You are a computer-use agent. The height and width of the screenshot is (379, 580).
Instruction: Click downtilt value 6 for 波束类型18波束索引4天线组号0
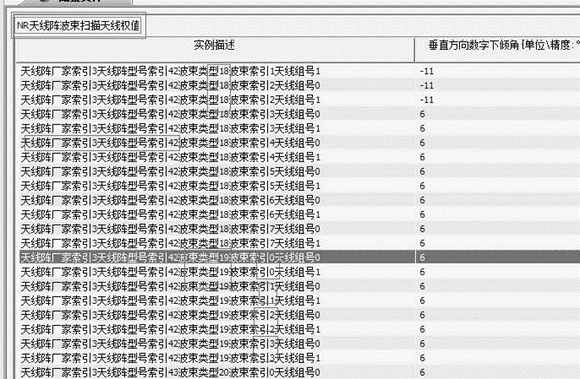pos(422,143)
